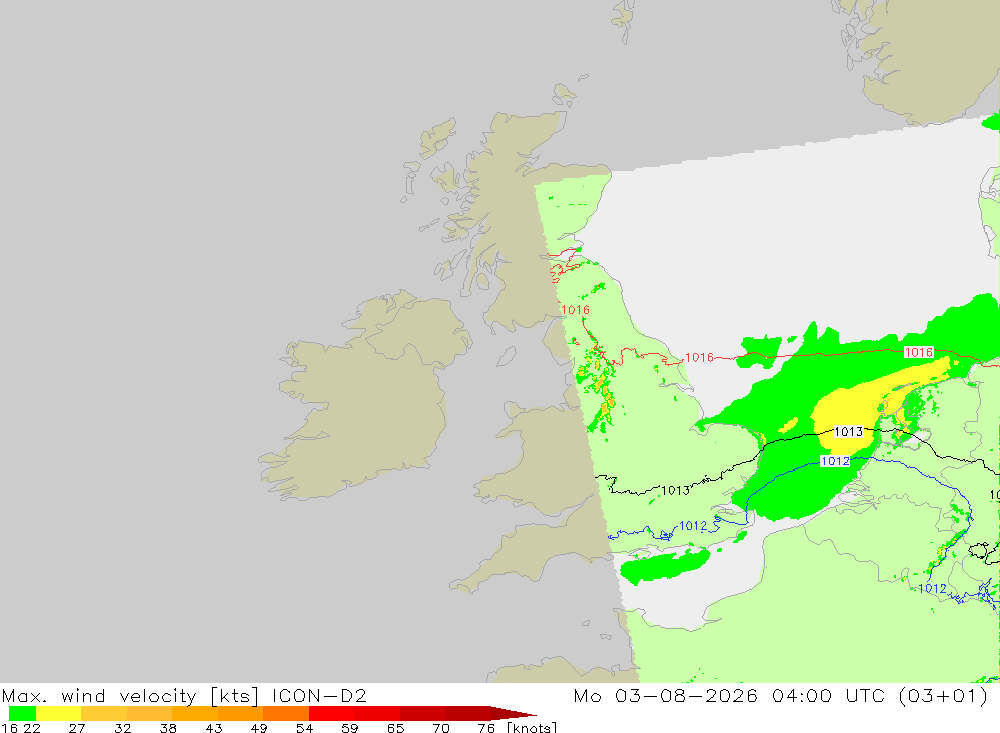Pick the 49–54 knots dark orange block
1000x733 pixels.
click(286, 713)
